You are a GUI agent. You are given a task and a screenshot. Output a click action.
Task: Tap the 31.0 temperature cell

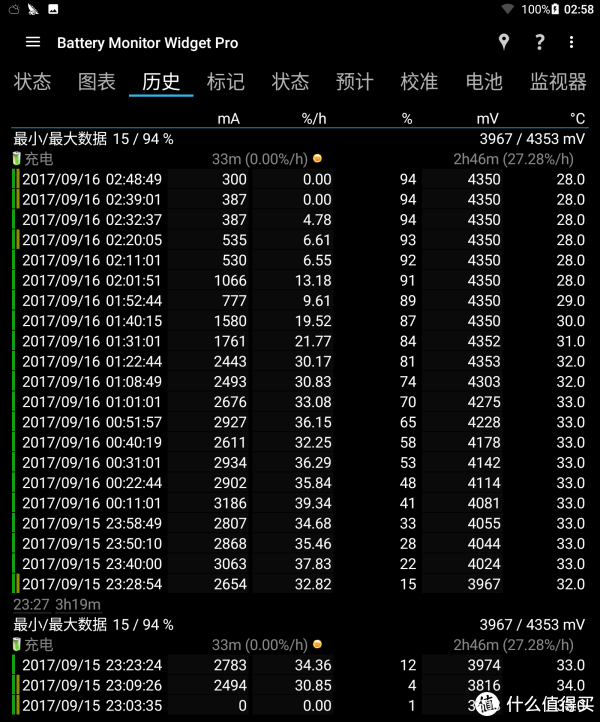pyautogui.click(x=571, y=341)
